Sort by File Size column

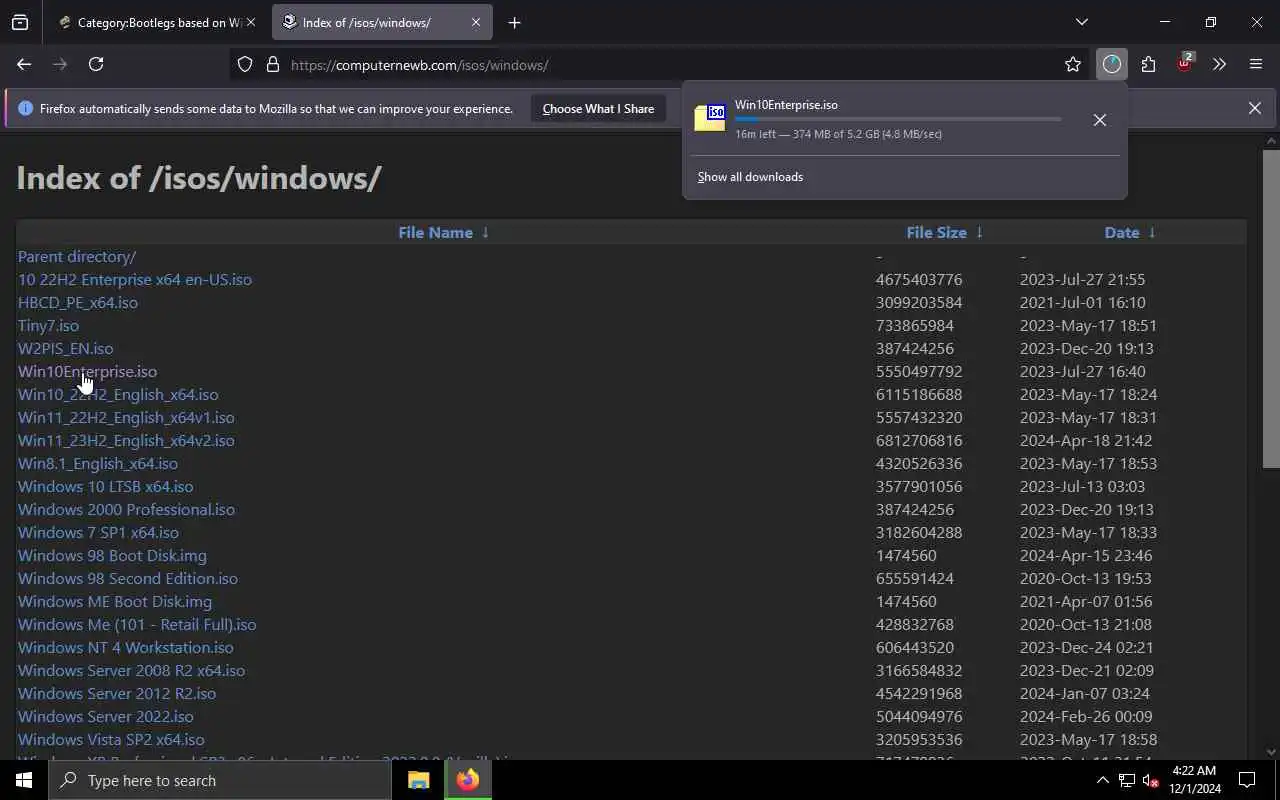936,232
